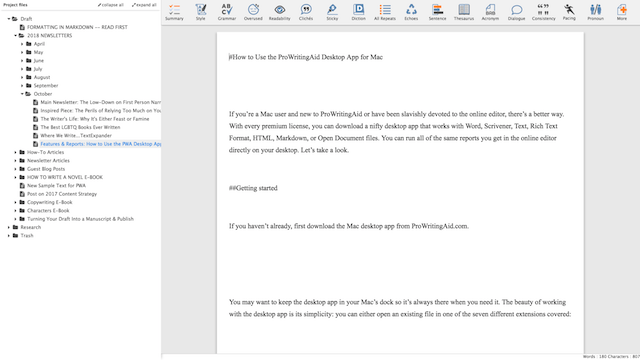
Task: Show More reports in toolbar
Action: [622, 12]
